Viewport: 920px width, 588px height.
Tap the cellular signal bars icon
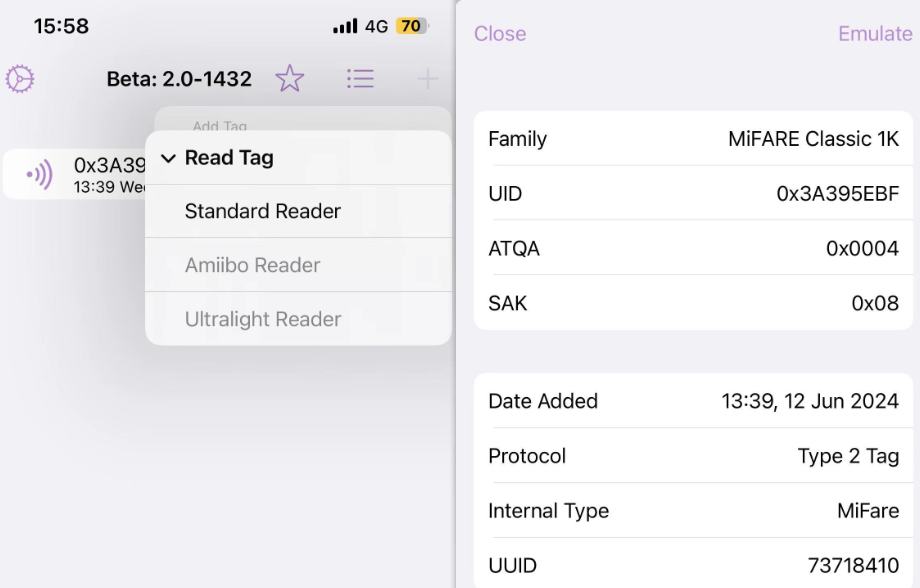coord(345,27)
